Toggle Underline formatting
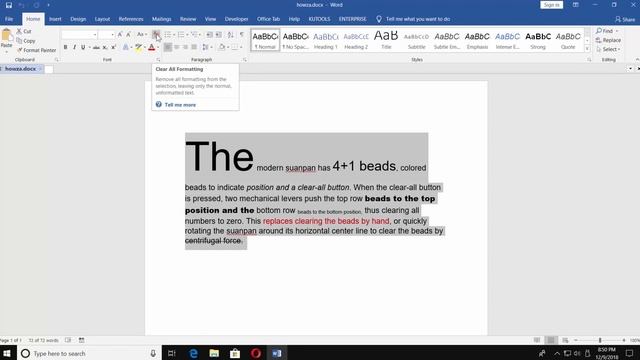The width and height of the screenshot is (640, 360). (83, 47)
